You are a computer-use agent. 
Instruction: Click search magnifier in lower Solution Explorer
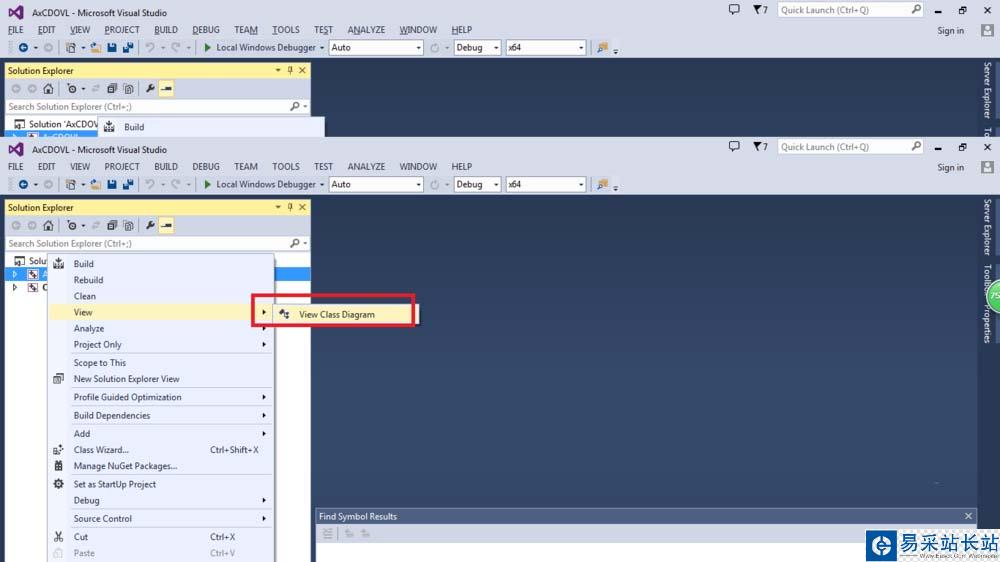tap(295, 243)
